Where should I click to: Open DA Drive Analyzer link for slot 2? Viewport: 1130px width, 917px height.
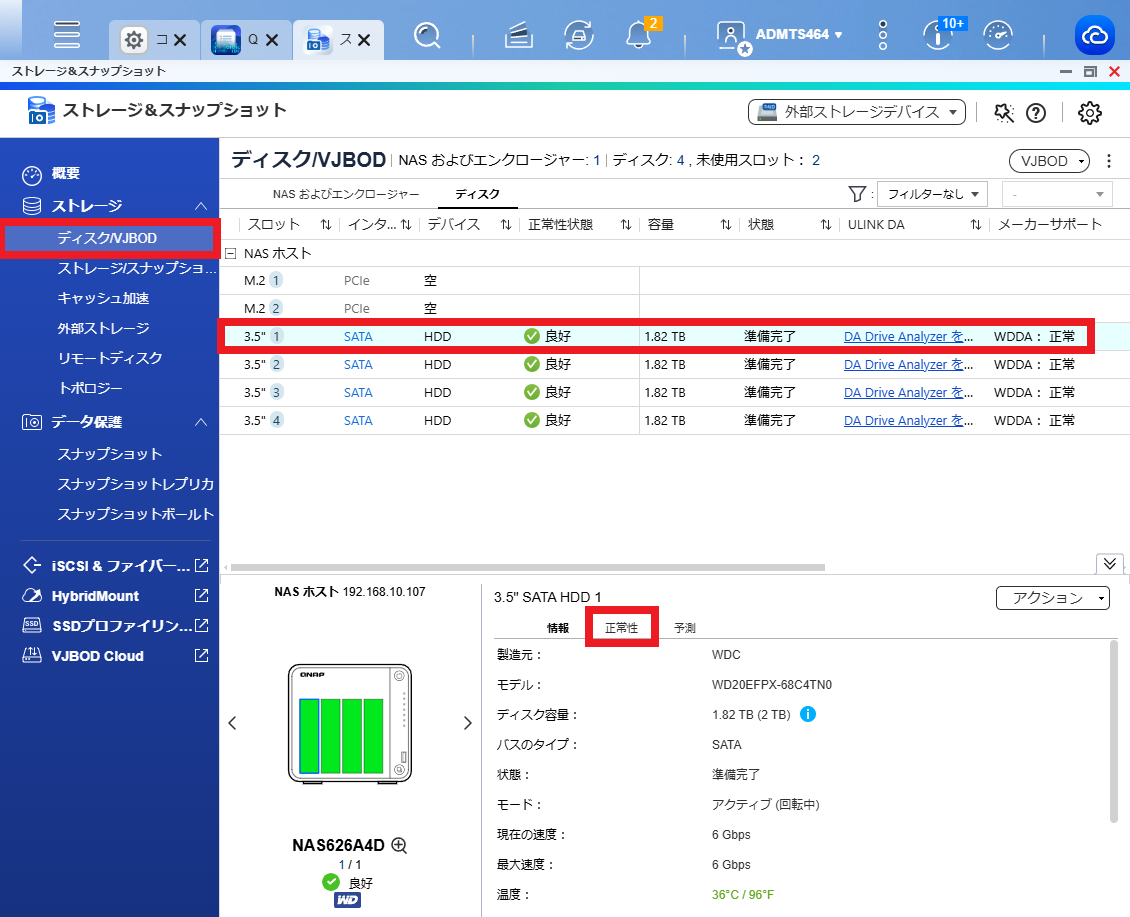[x=908, y=365]
